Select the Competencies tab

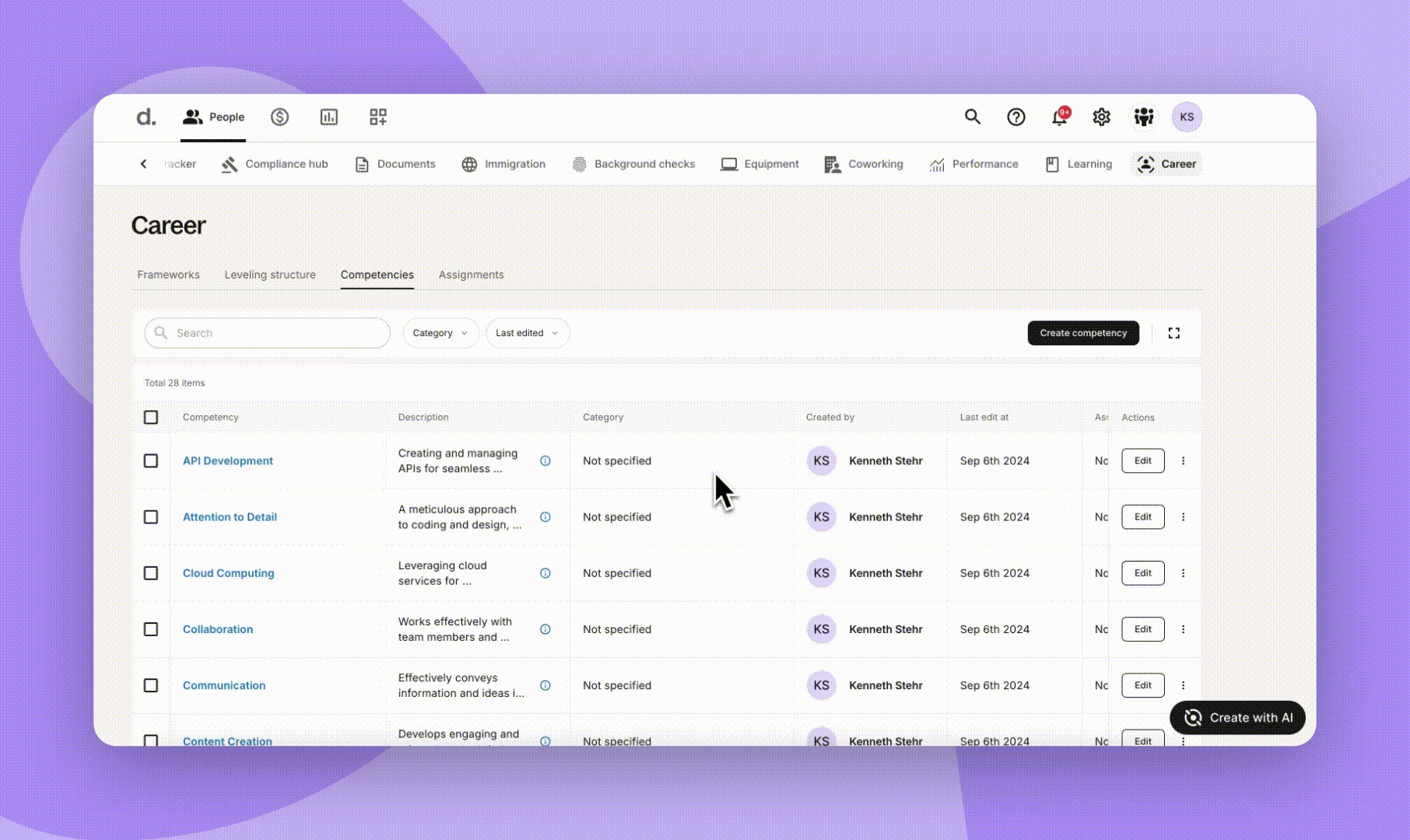tap(377, 275)
